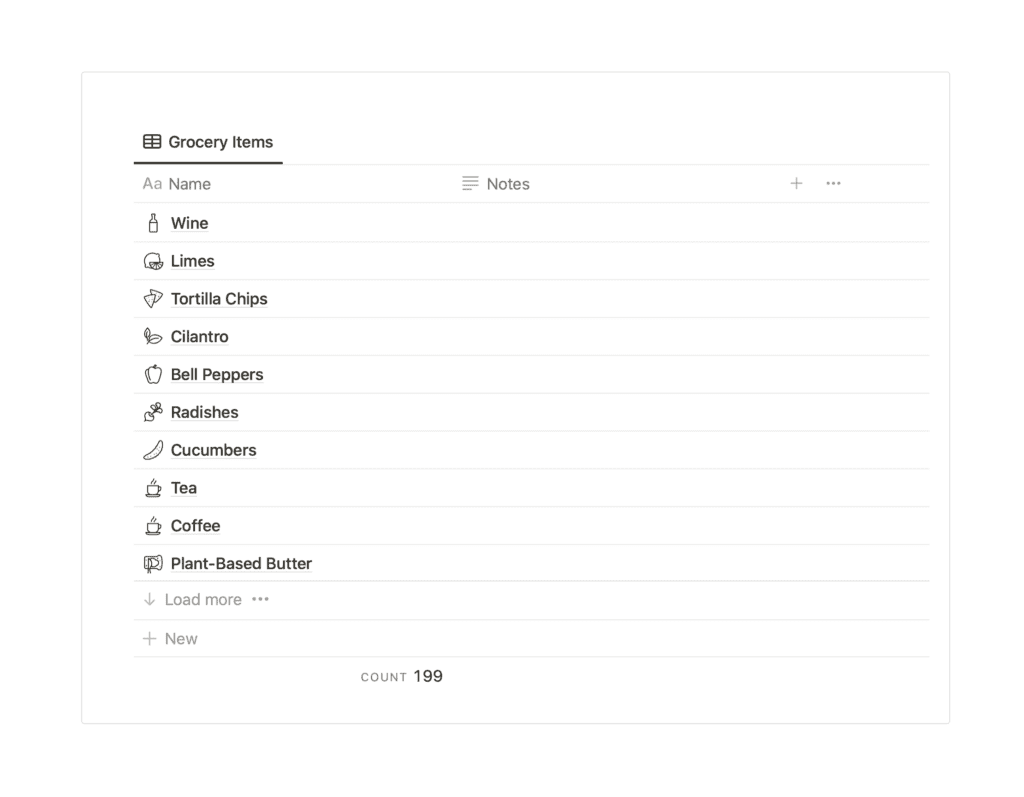Add a new property with the plus icon

coord(796,183)
